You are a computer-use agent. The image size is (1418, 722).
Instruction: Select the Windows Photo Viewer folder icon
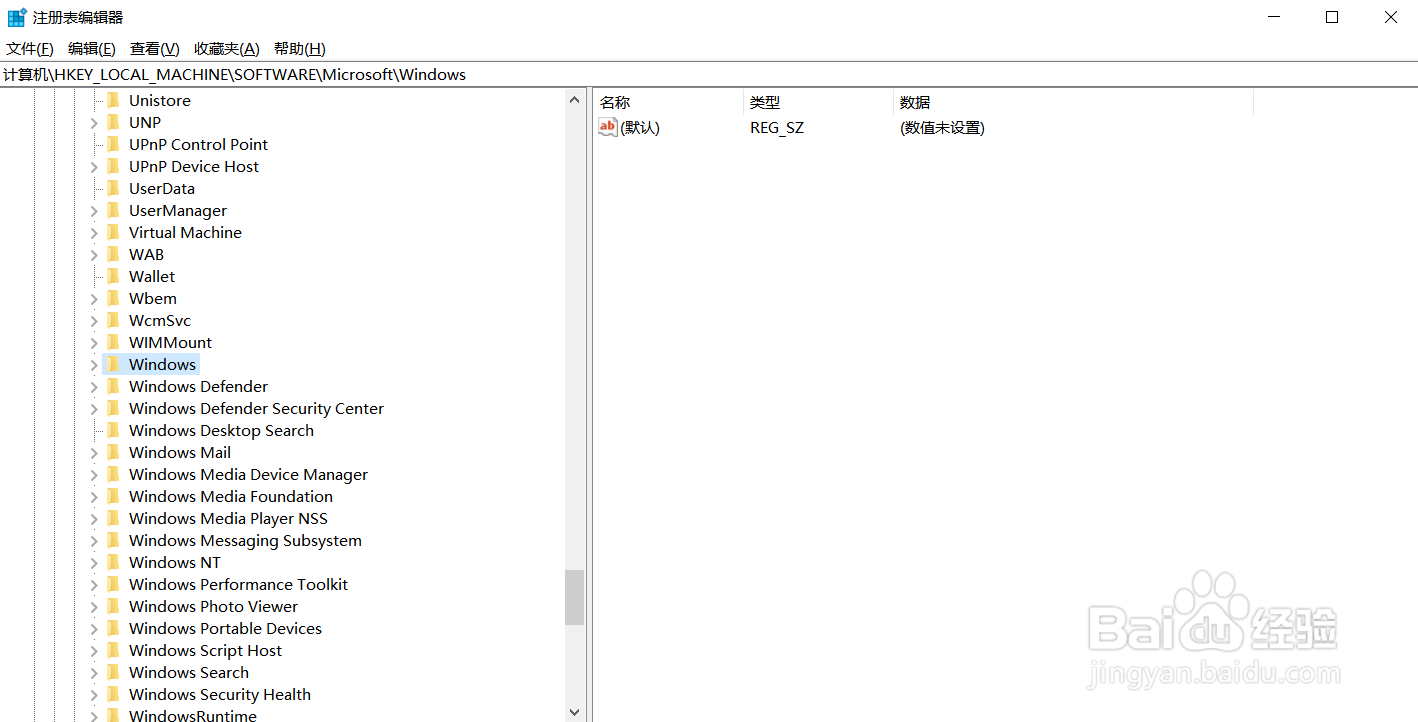(x=113, y=606)
